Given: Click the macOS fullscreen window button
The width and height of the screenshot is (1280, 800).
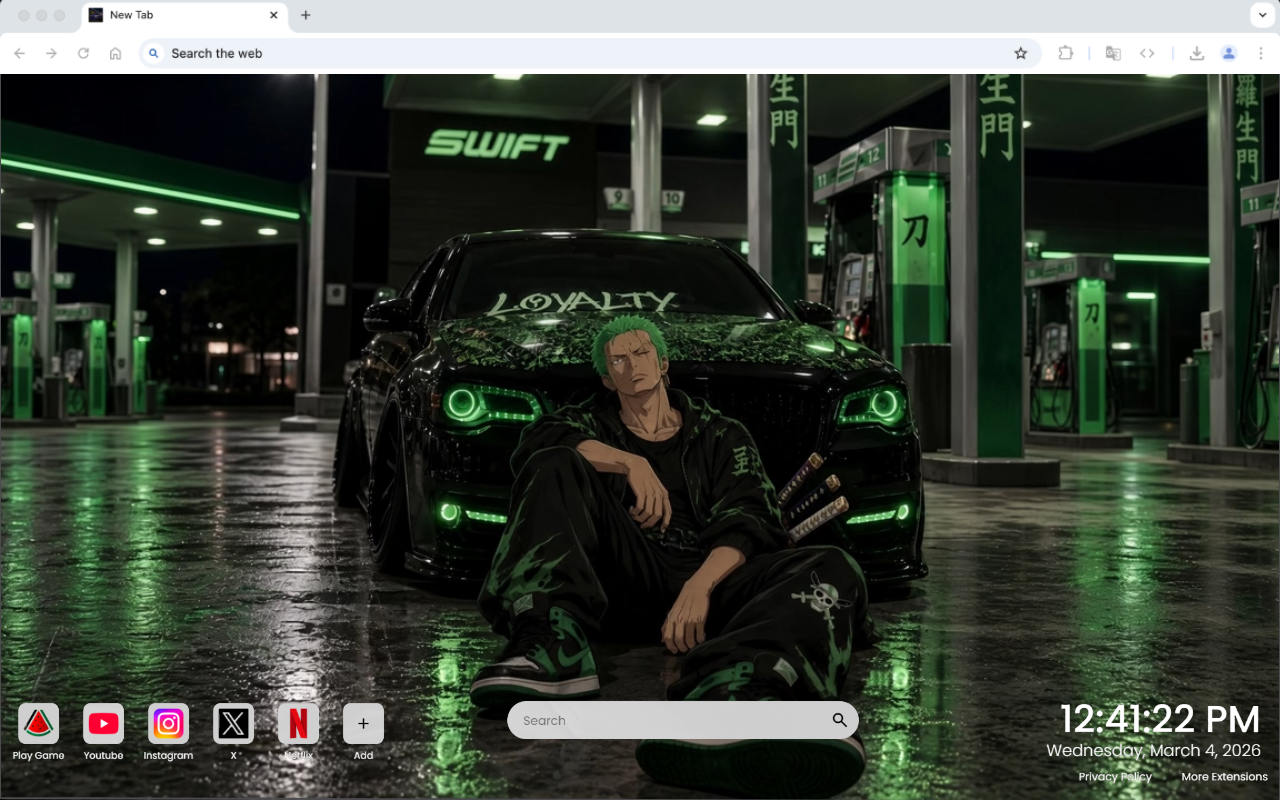Looking at the screenshot, I should click(x=60, y=15).
